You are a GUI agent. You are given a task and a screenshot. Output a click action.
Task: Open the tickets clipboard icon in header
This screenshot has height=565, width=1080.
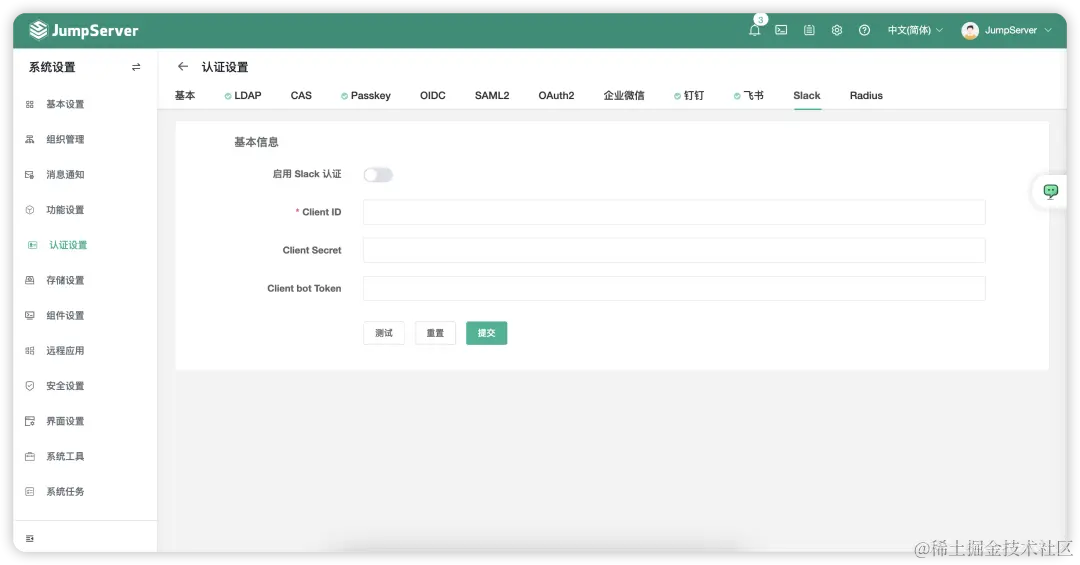coord(809,30)
